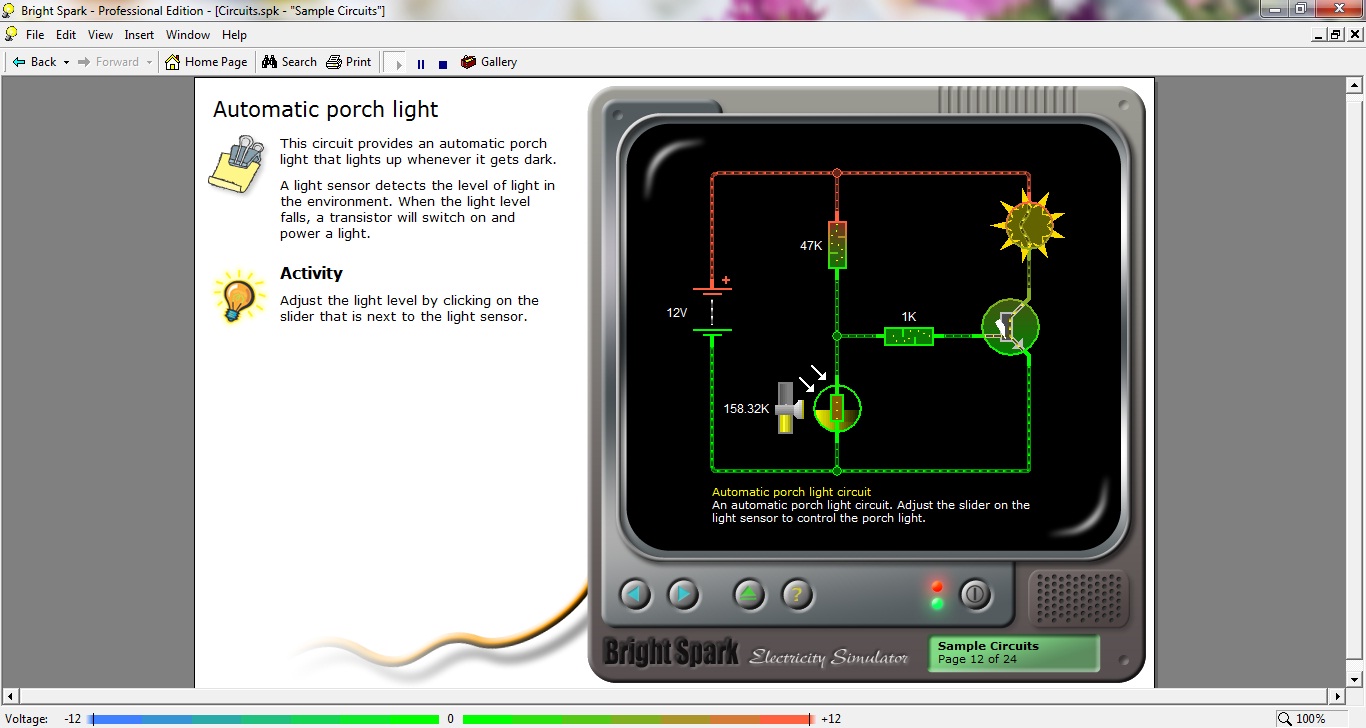Click the previous page arrow on simulator
1366x728 pixels.
(635, 595)
